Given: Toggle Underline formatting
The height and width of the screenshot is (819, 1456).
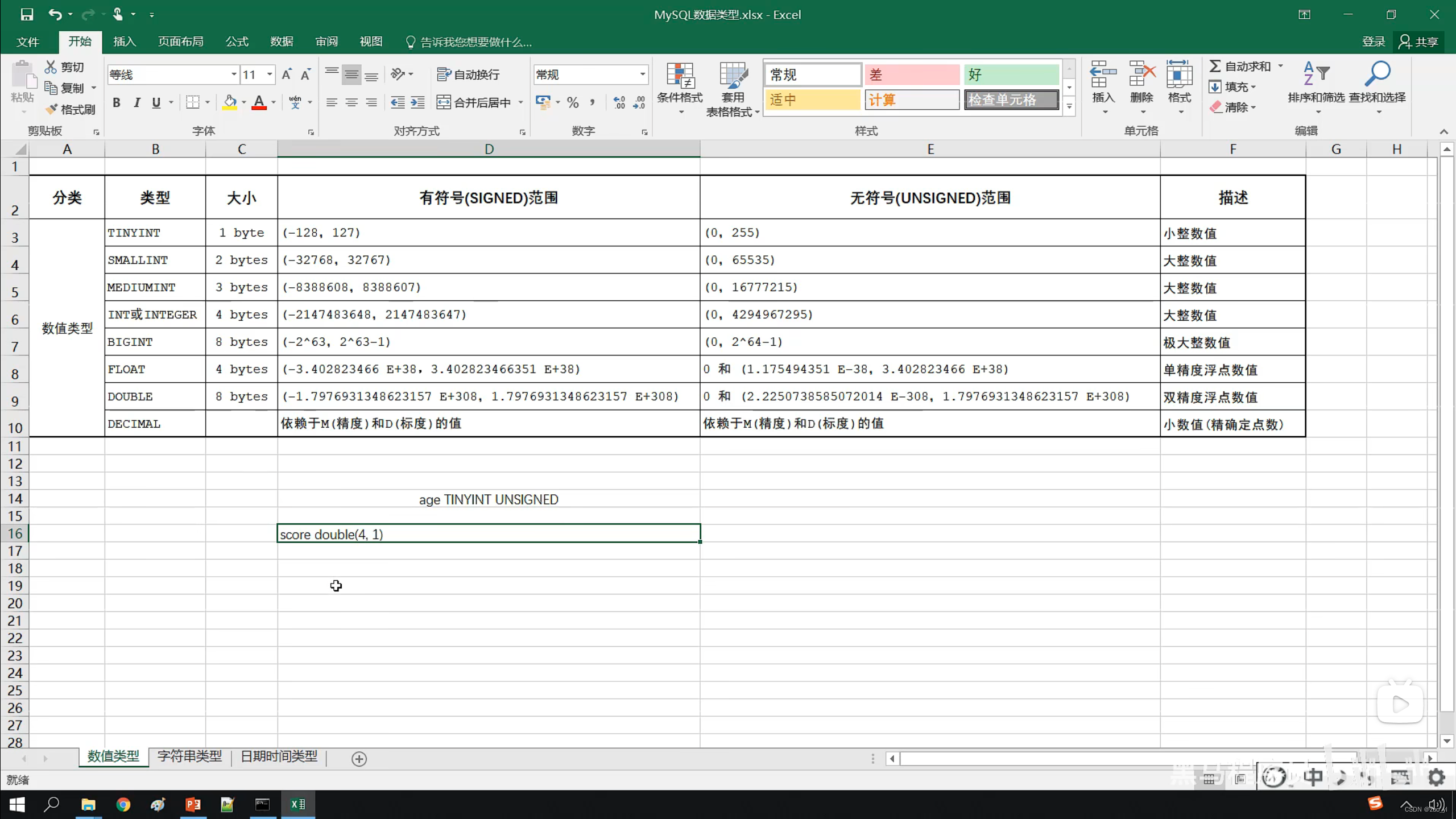Looking at the screenshot, I should [x=156, y=102].
